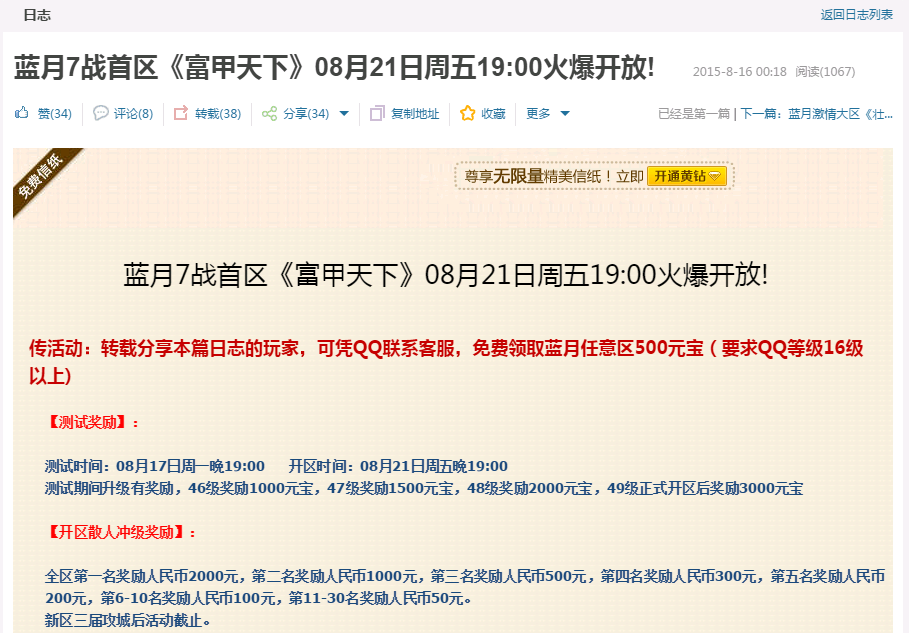Viewport: 909px width, 633px height.
Task: Click the thumbs-up like icon
Action: (x=21, y=113)
